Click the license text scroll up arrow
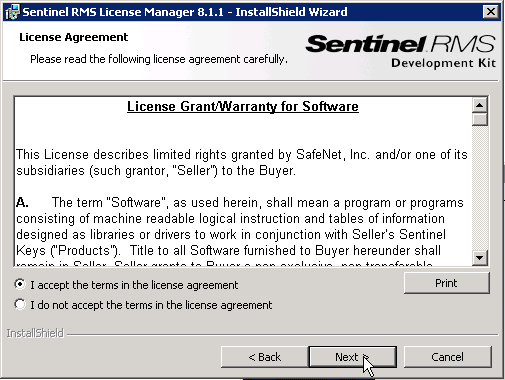 480,106
